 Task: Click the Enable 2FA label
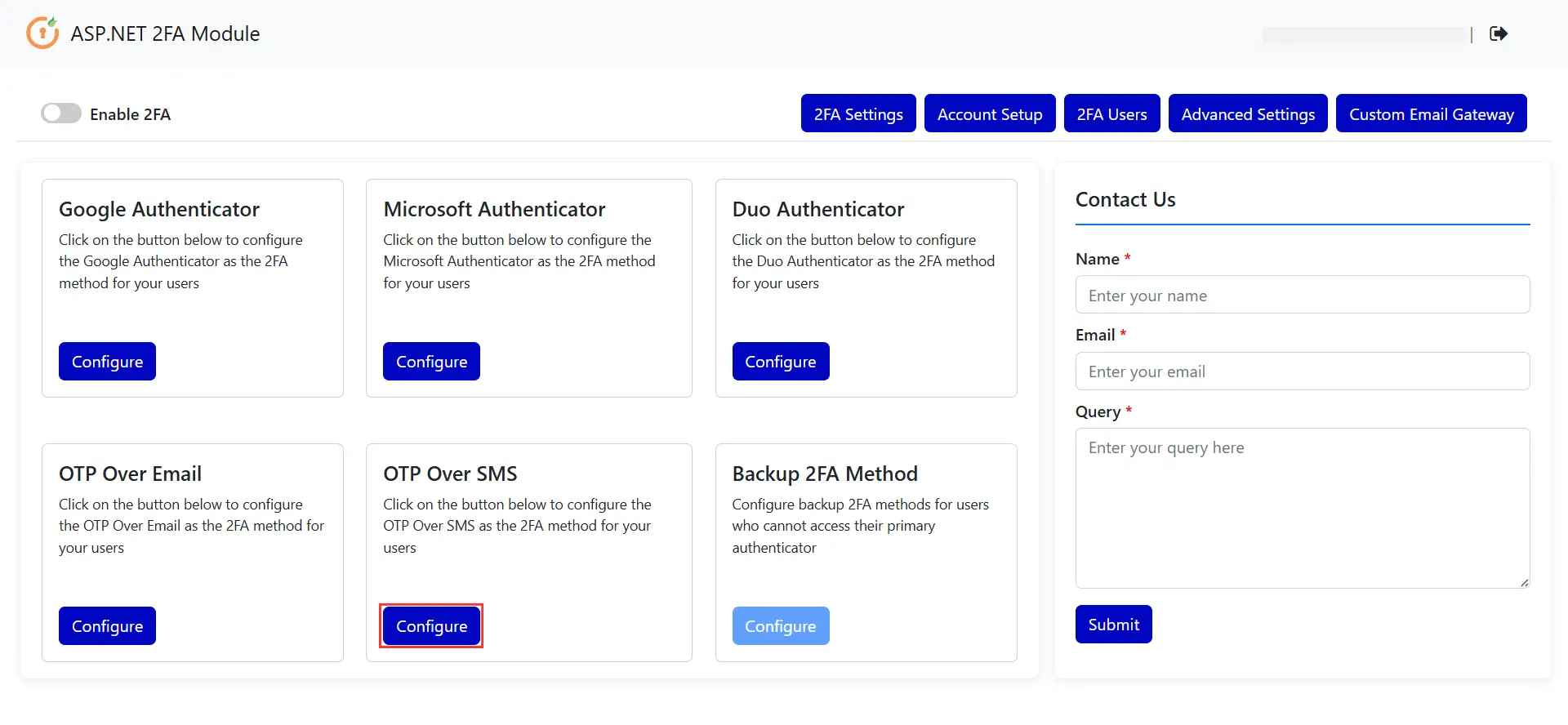[130, 114]
